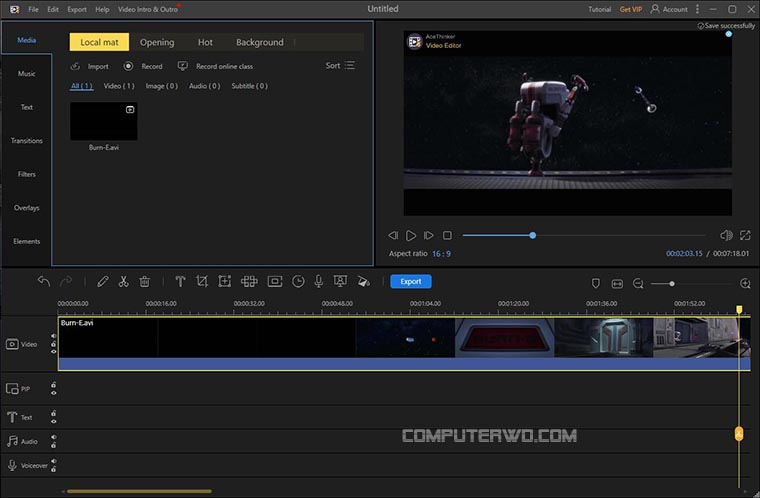
Task: Open the Transitions sidebar panel
Action: pyautogui.click(x=27, y=141)
